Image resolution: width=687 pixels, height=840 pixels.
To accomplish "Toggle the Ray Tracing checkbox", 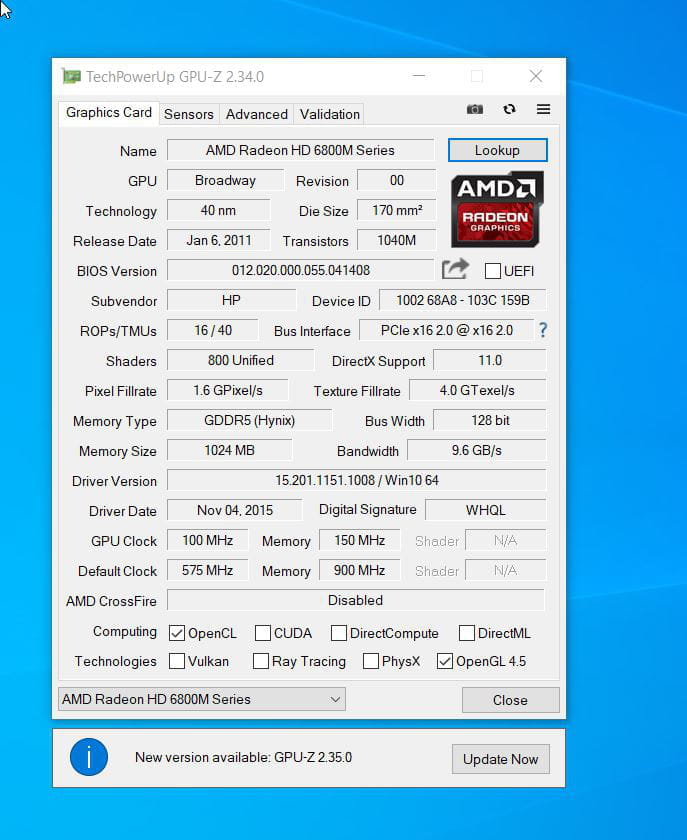I will click(261, 661).
